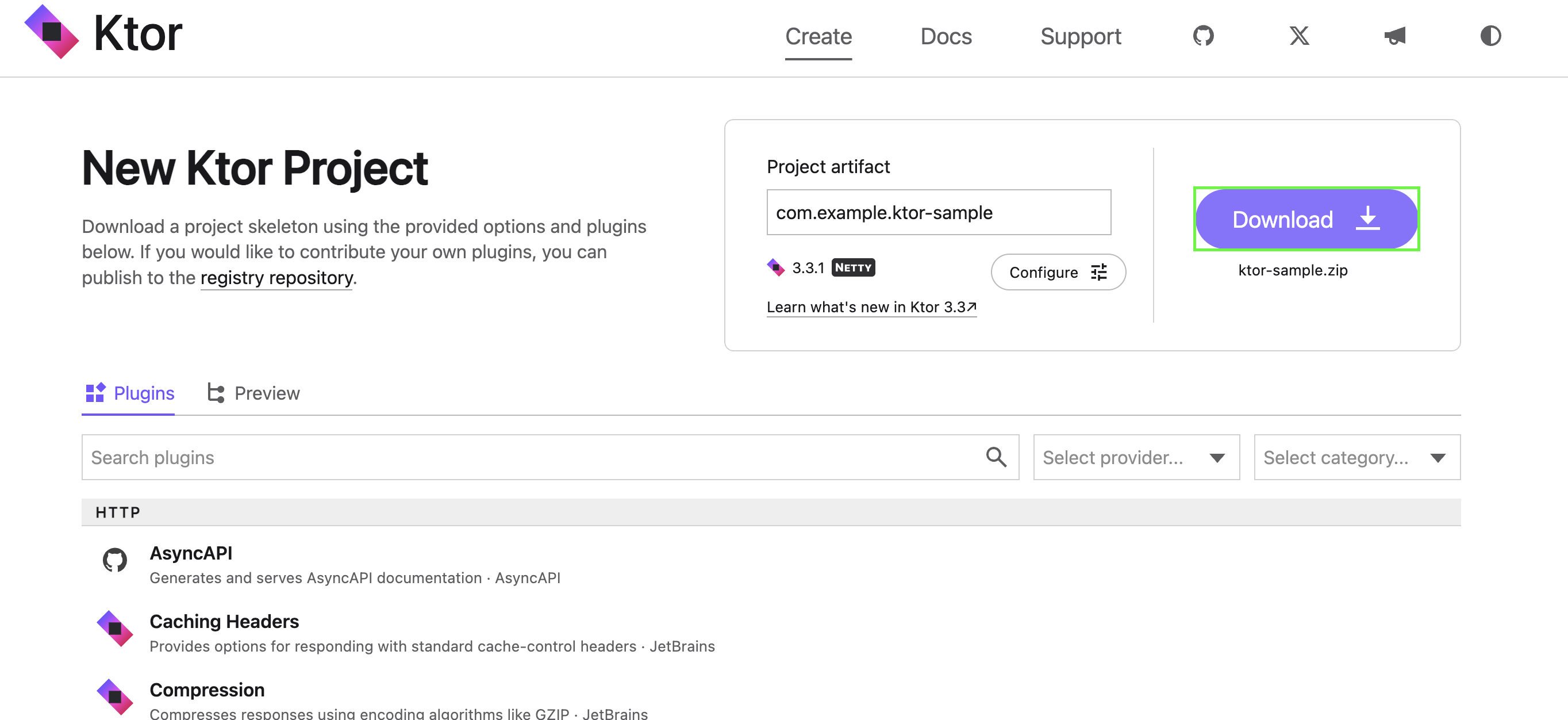1568x720 pixels.
Task: Click the Caching Headers plugin icon
Action: click(115, 628)
